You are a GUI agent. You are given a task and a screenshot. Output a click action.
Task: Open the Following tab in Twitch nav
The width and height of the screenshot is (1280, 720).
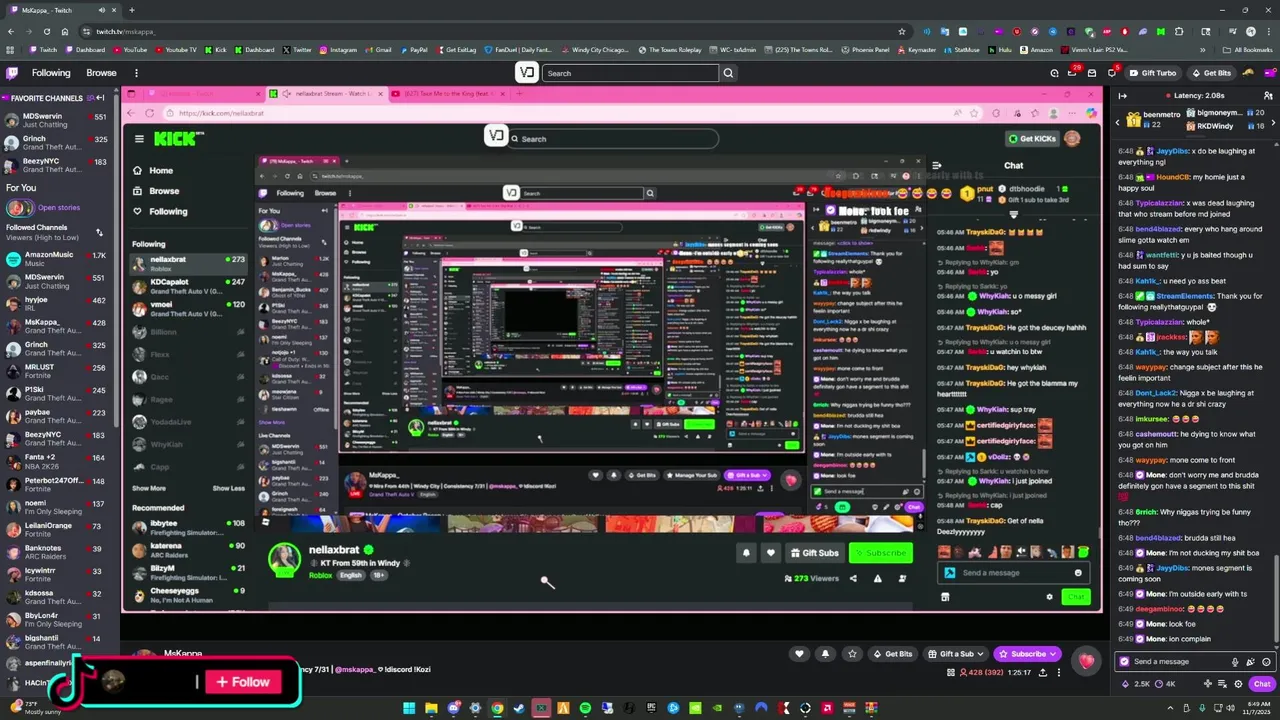[x=51, y=73]
